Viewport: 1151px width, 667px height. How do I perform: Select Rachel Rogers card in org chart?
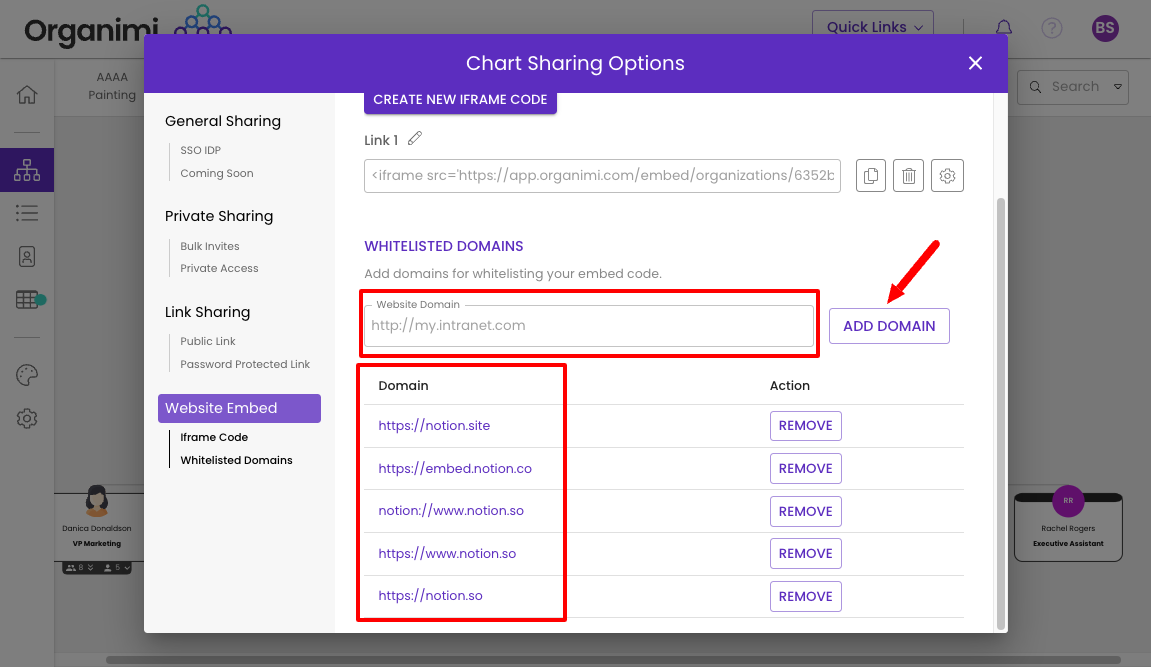coord(1068,527)
